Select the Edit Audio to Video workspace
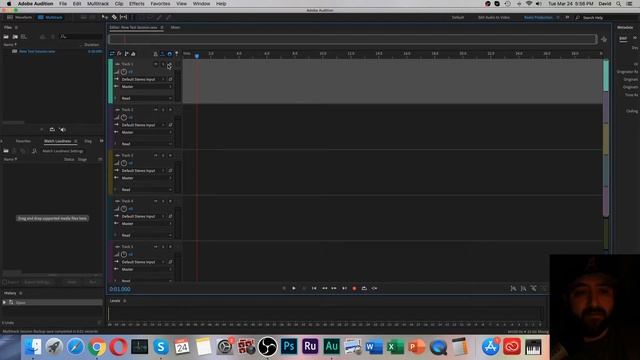This screenshot has width=640, height=360. (494, 18)
